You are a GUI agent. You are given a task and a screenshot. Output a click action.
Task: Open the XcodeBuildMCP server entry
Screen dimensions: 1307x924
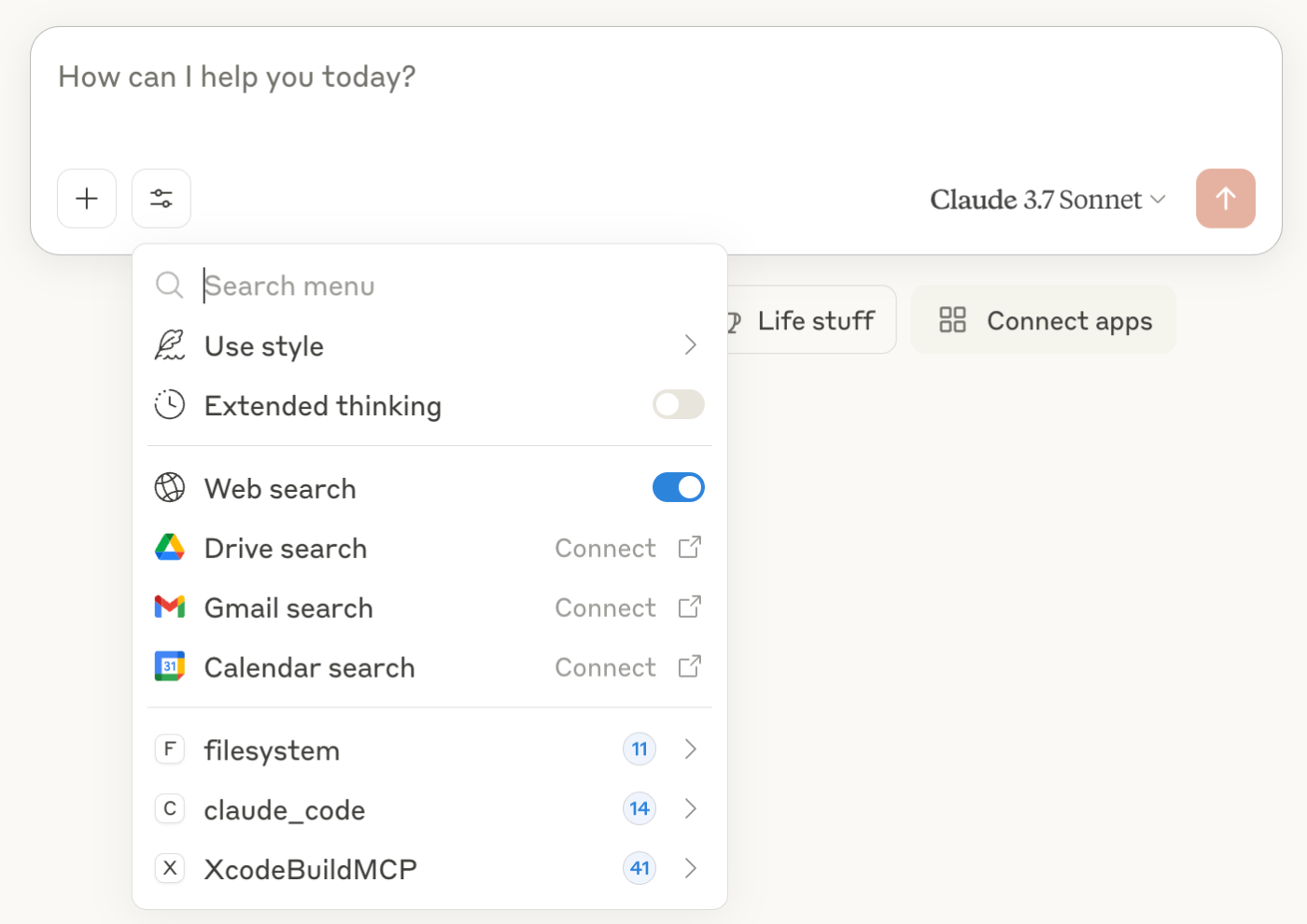pyautogui.click(x=429, y=868)
